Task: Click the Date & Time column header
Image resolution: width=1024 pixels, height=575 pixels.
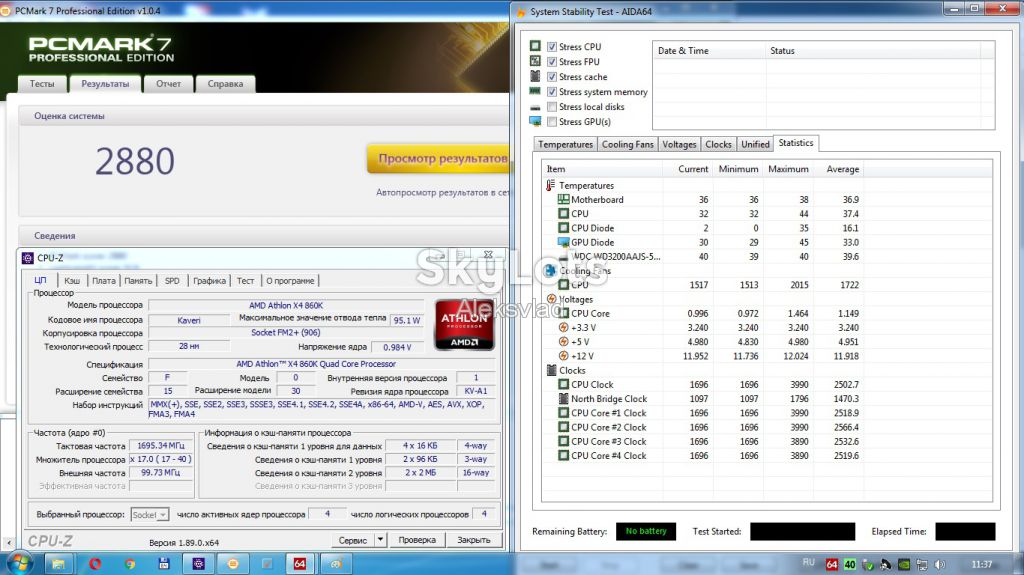Action: tap(709, 50)
